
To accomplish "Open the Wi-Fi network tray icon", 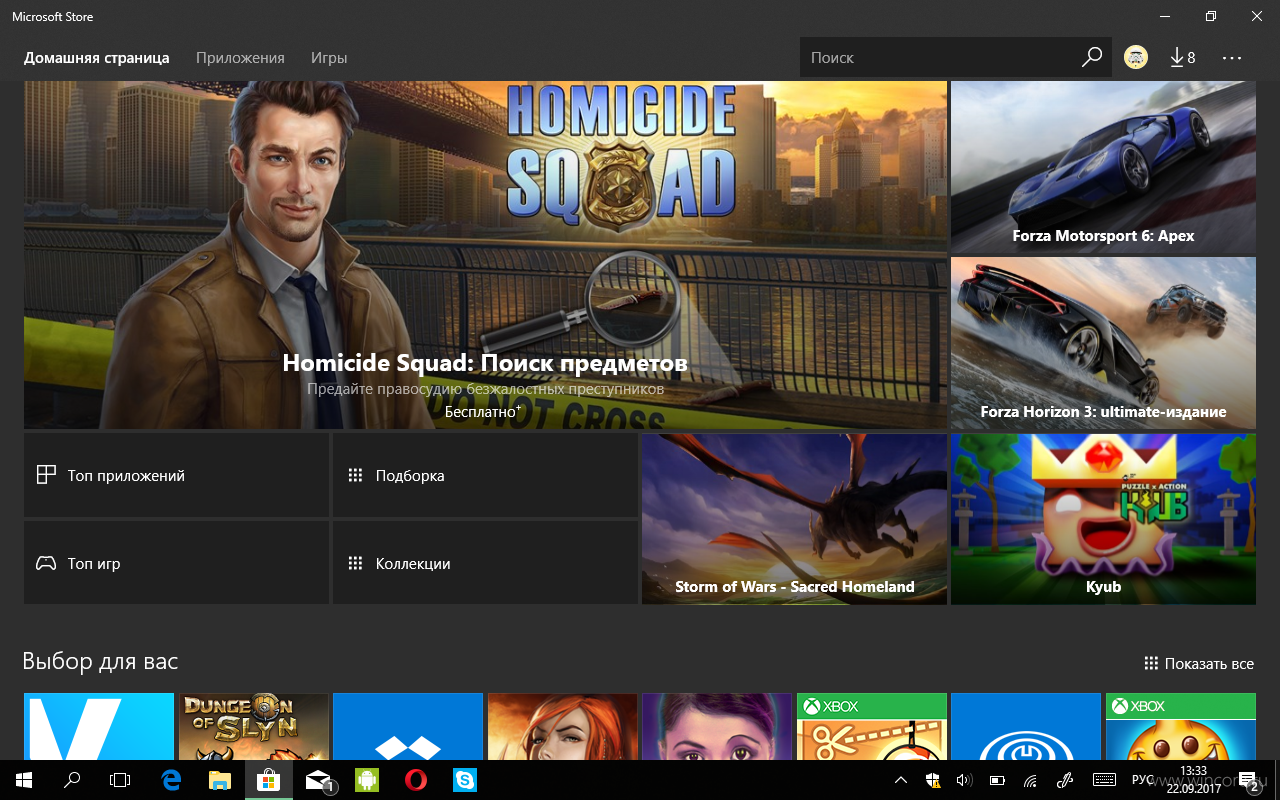I will point(1030,780).
